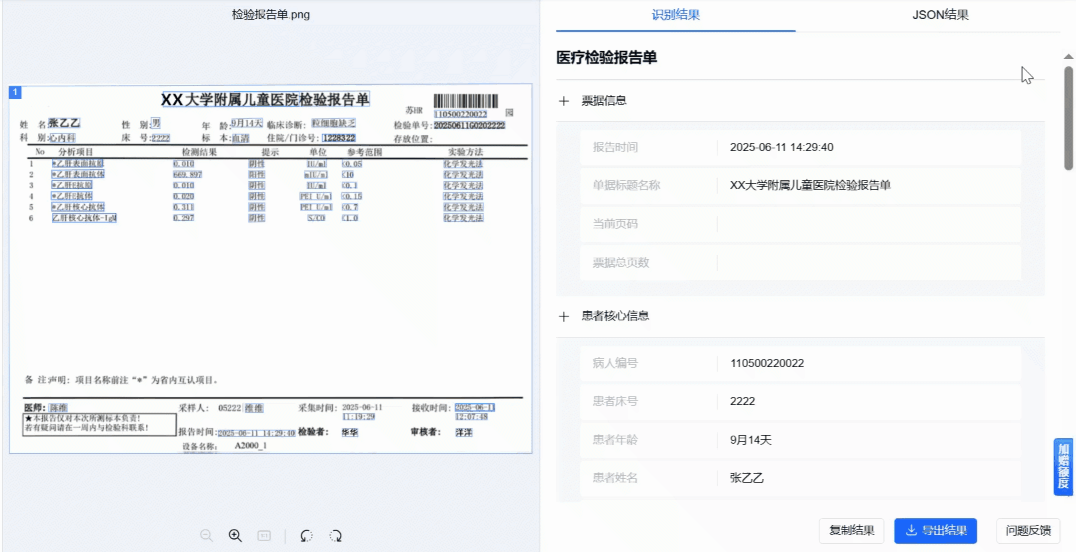
Task: Collapse the 患者核心信息 section with plus icon
Action: pos(564,317)
